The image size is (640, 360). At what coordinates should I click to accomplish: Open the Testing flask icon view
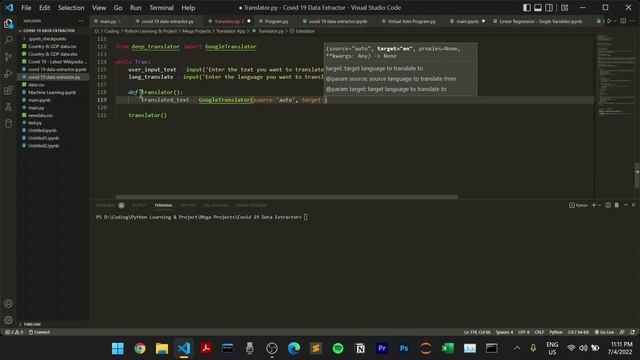8,107
